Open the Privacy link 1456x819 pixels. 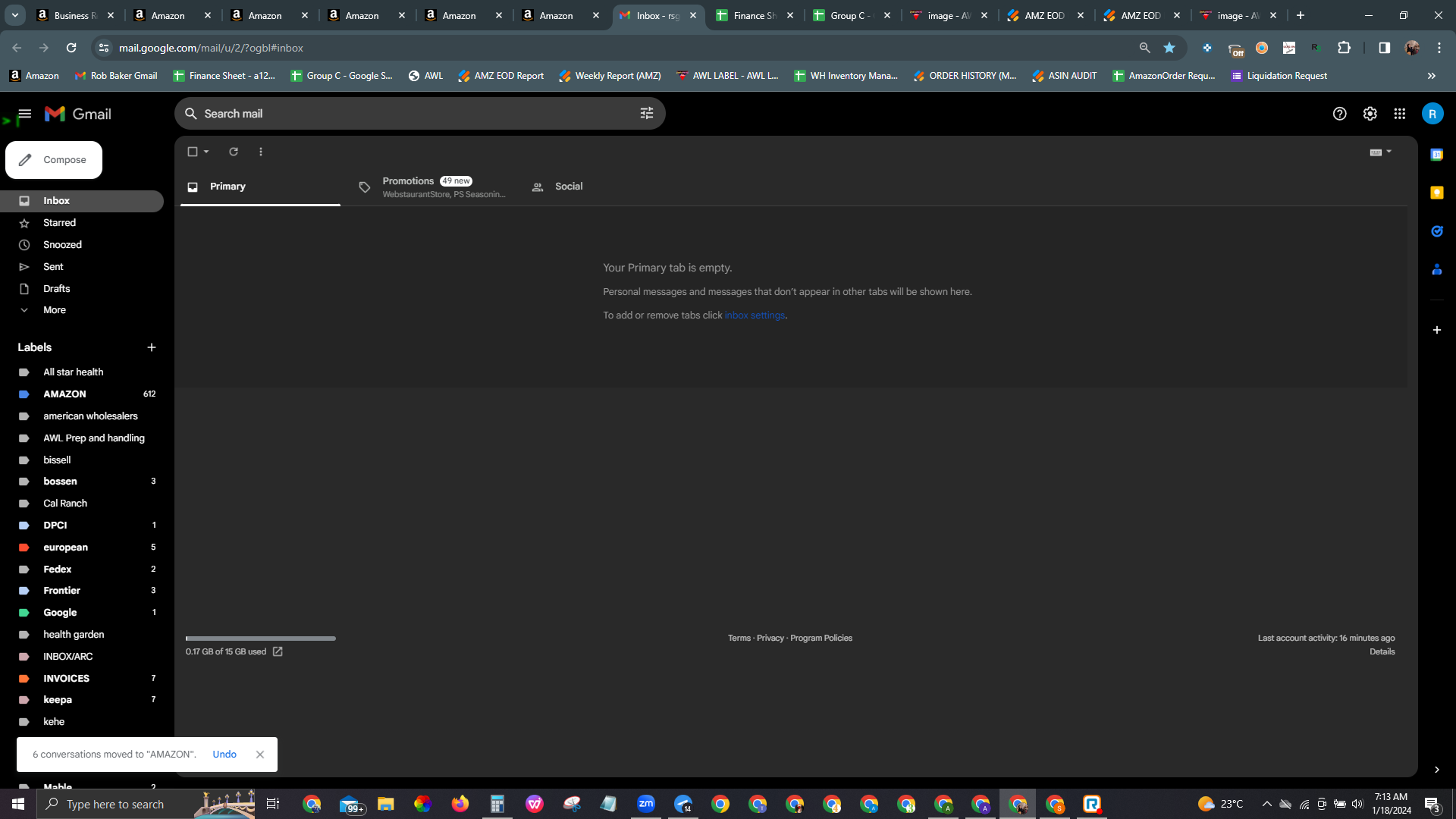pos(770,639)
